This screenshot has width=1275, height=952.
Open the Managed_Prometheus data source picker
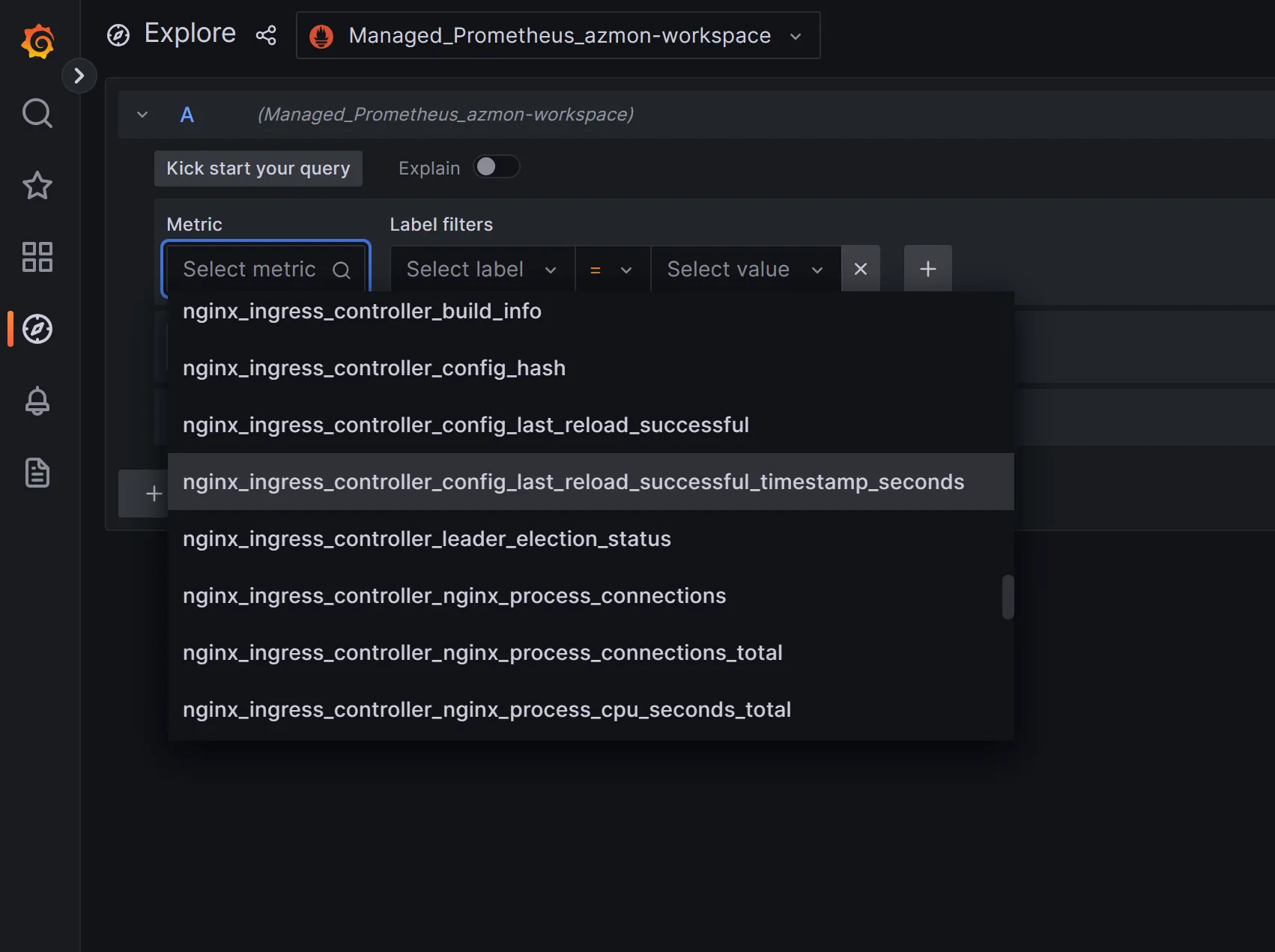558,35
